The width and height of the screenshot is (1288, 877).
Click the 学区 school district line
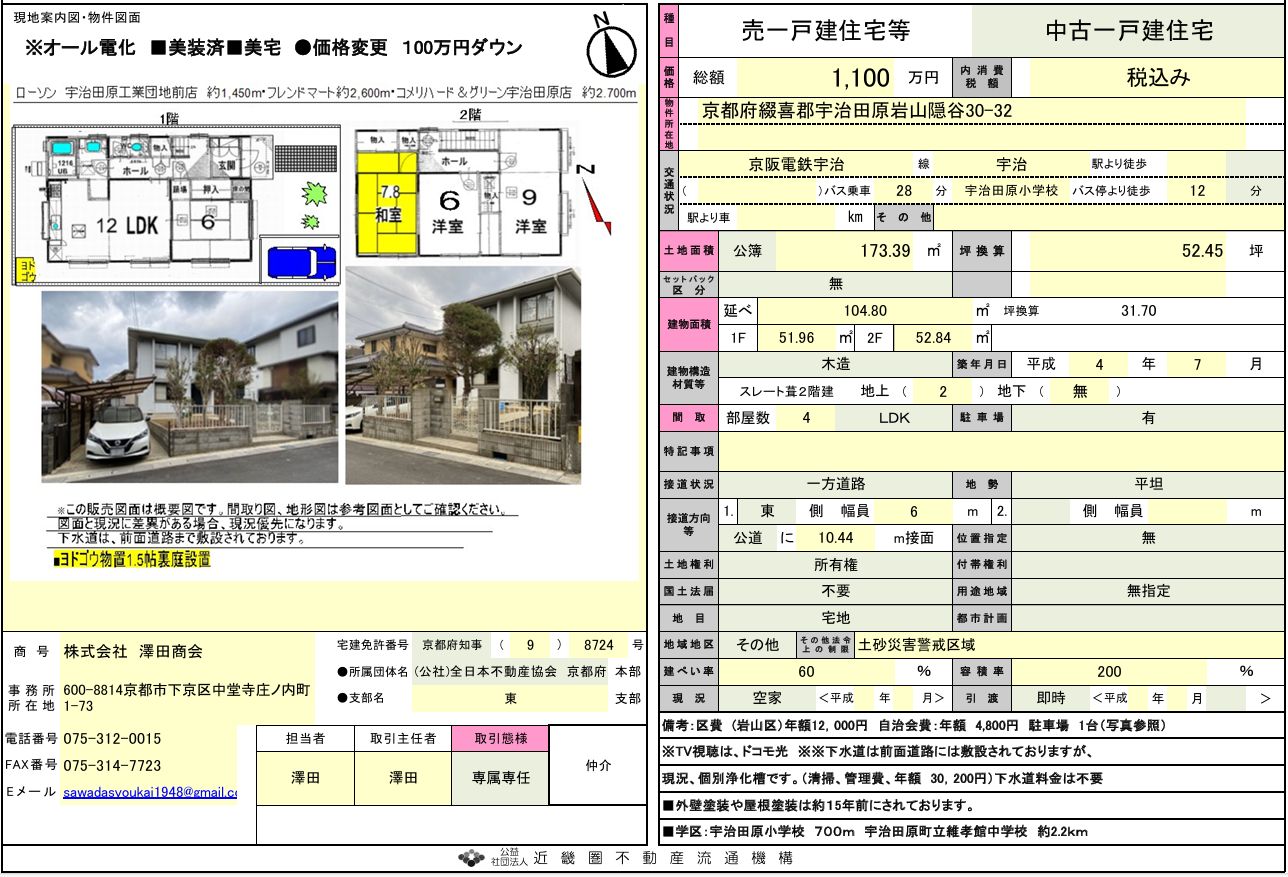875,831
